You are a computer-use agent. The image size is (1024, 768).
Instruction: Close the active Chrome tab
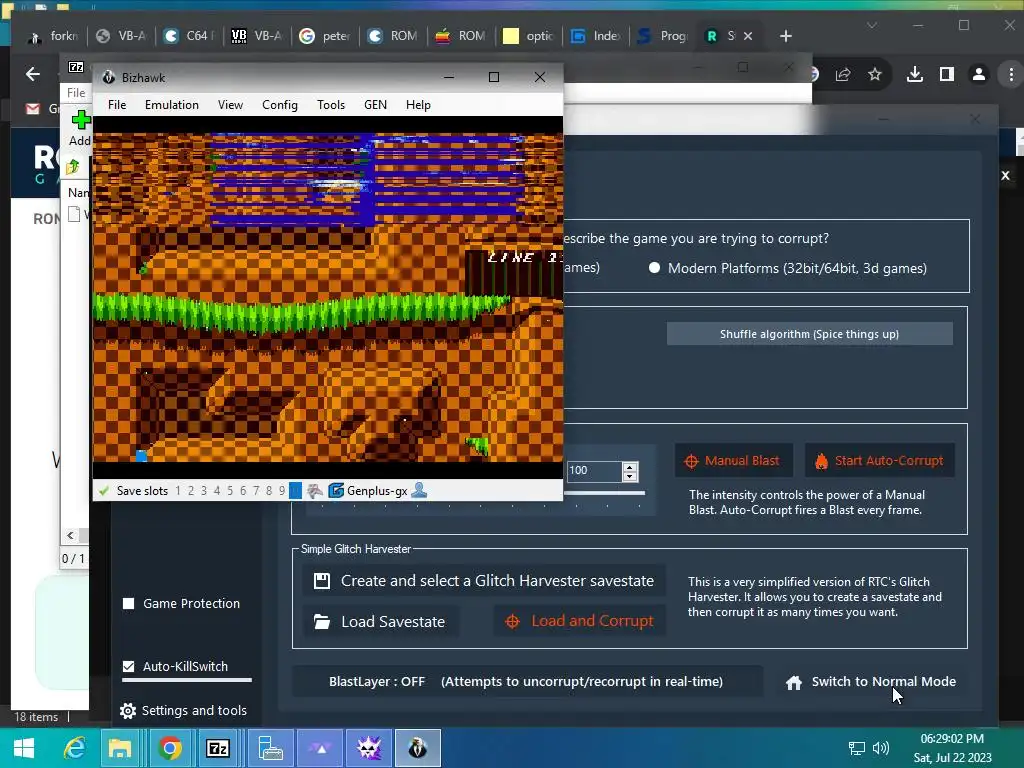click(748, 36)
